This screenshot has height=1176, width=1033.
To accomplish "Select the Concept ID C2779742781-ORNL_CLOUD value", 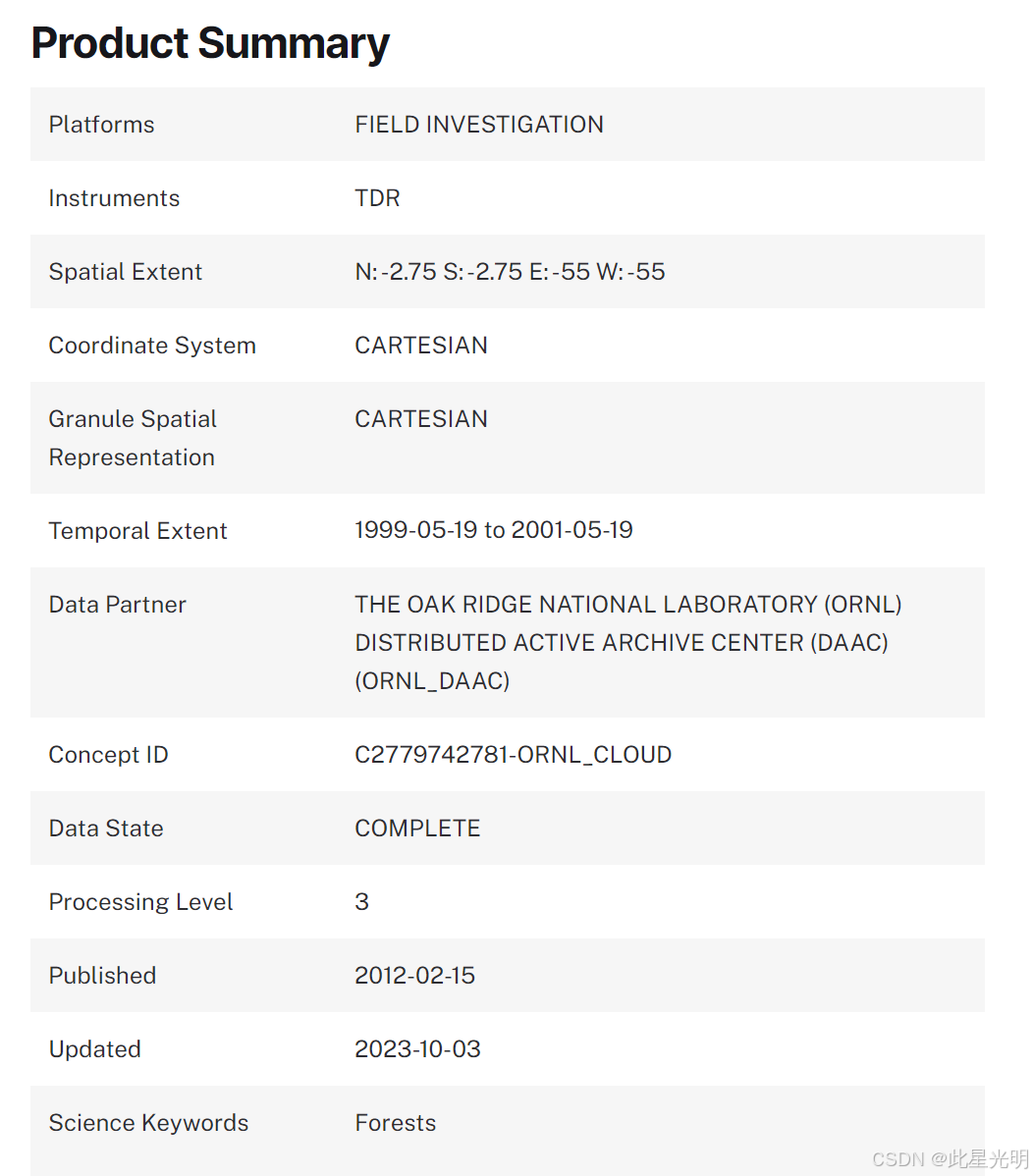I will [x=513, y=755].
